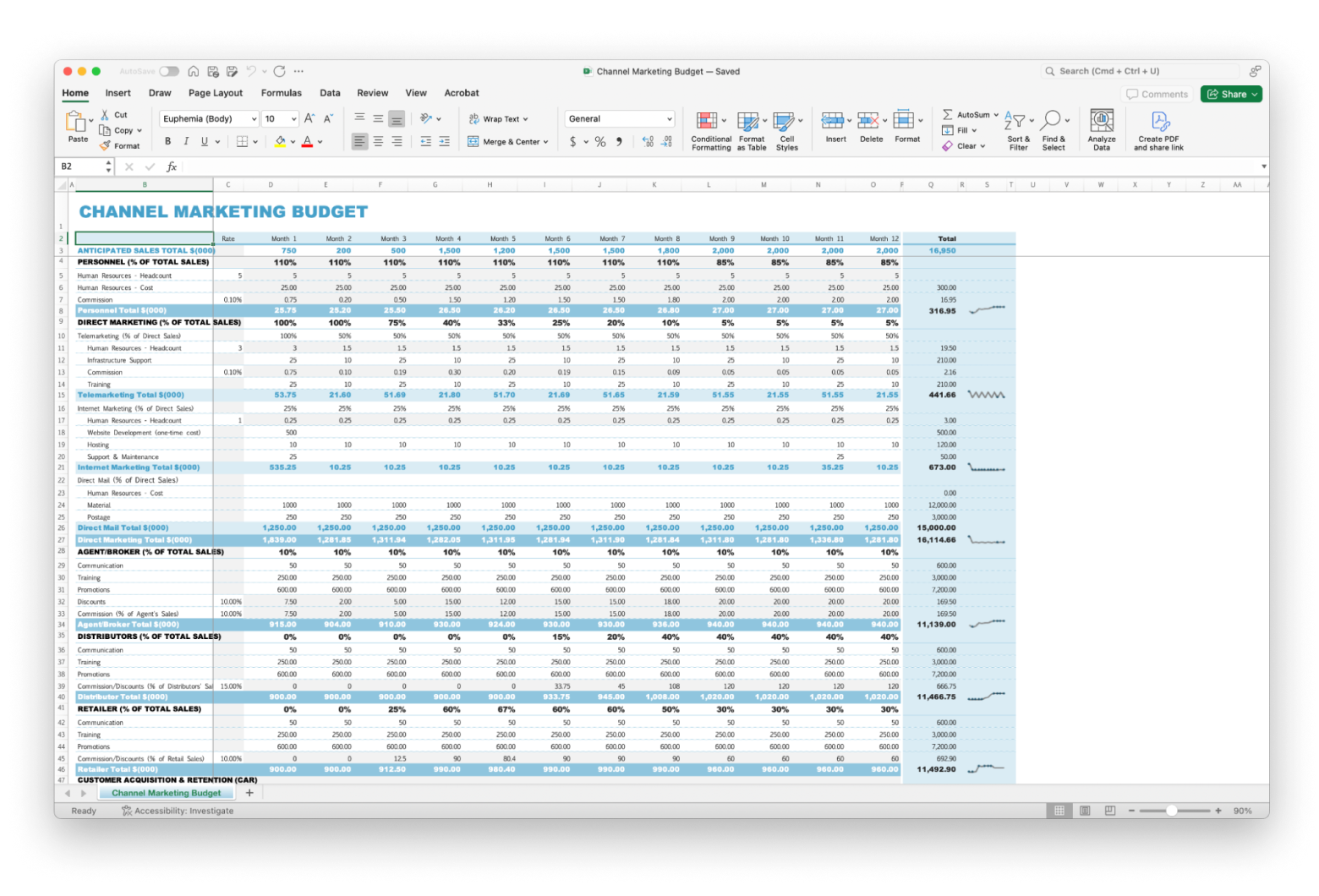Open the borders dropdown arrow
This screenshot has width=1319, height=896.
[254, 142]
